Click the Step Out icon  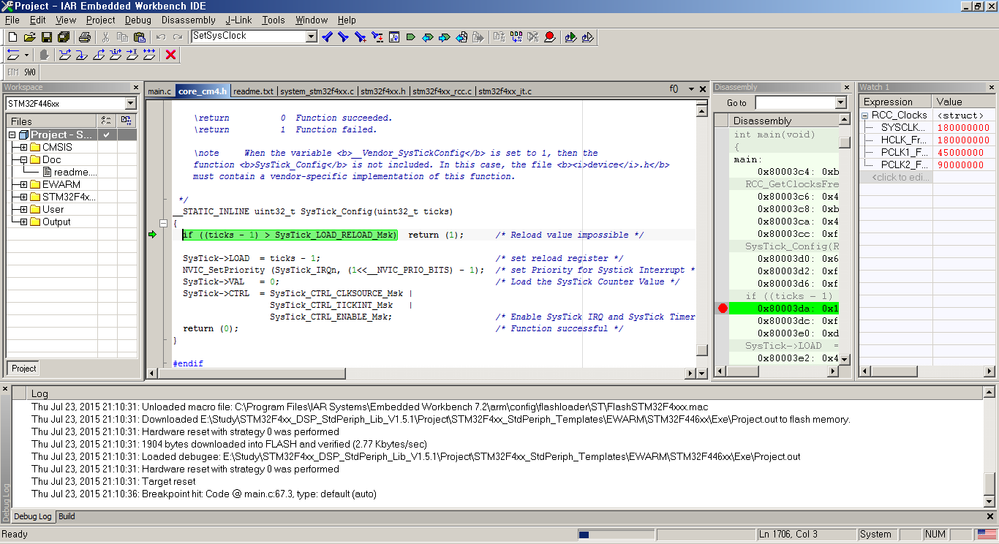point(99,55)
